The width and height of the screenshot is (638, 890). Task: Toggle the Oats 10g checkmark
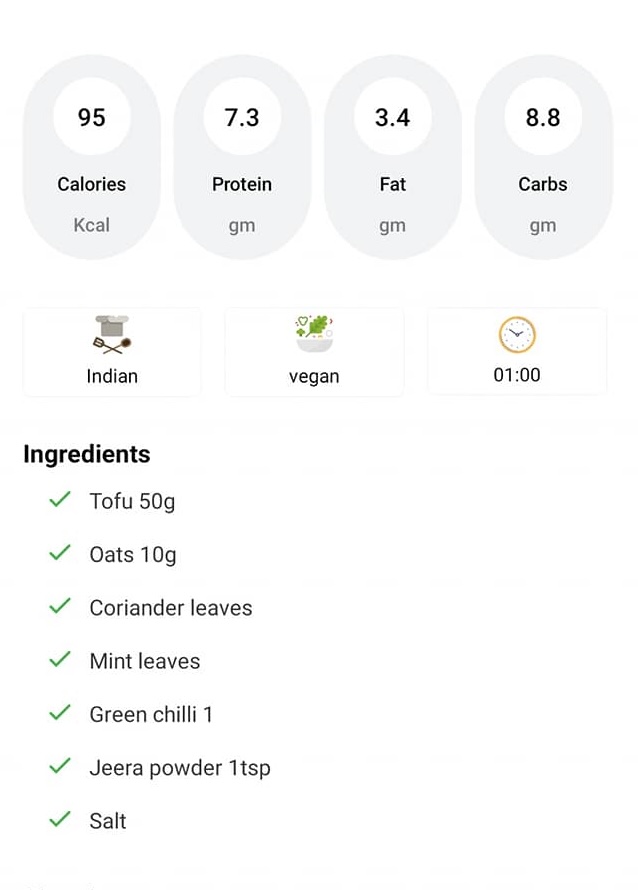click(60, 552)
